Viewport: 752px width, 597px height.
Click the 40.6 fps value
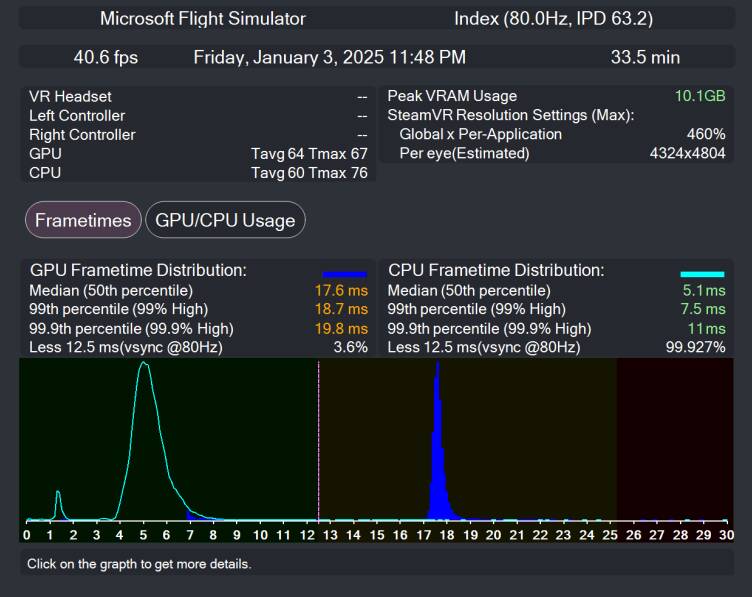click(x=106, y=58)
